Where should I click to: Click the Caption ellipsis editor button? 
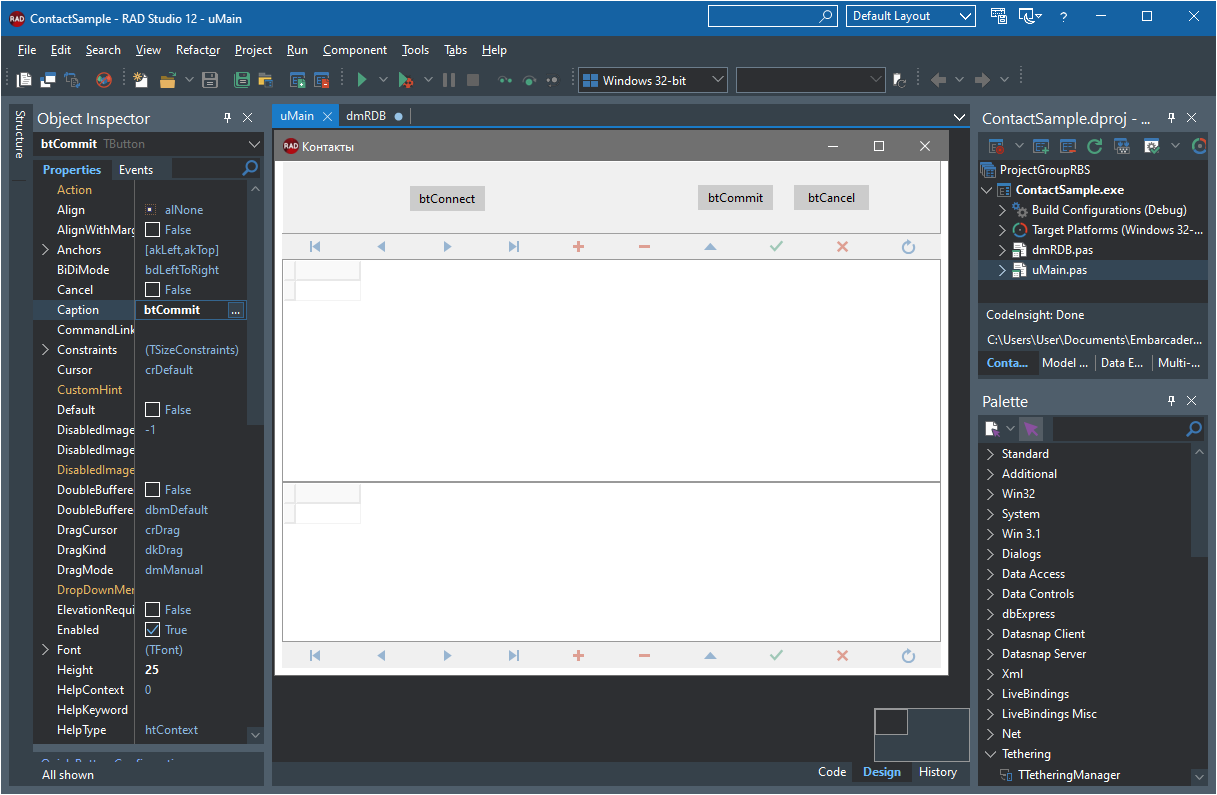[236, 311]
